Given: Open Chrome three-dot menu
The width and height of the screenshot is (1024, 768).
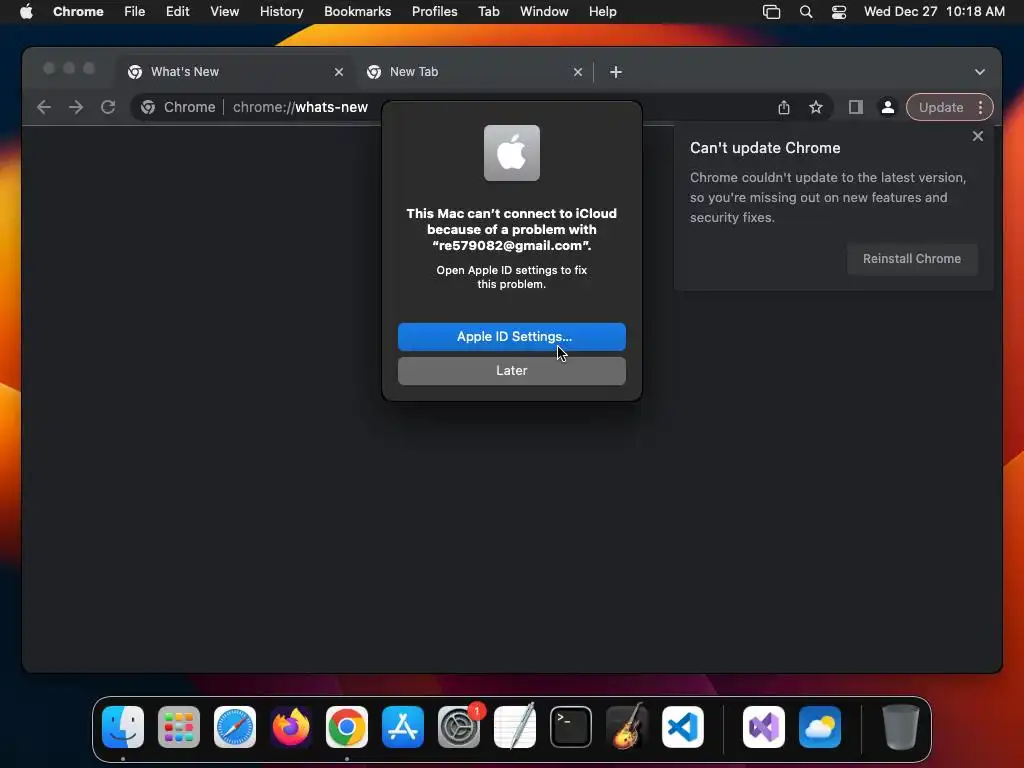Looking at the screenshot, I should click(980, 107).
